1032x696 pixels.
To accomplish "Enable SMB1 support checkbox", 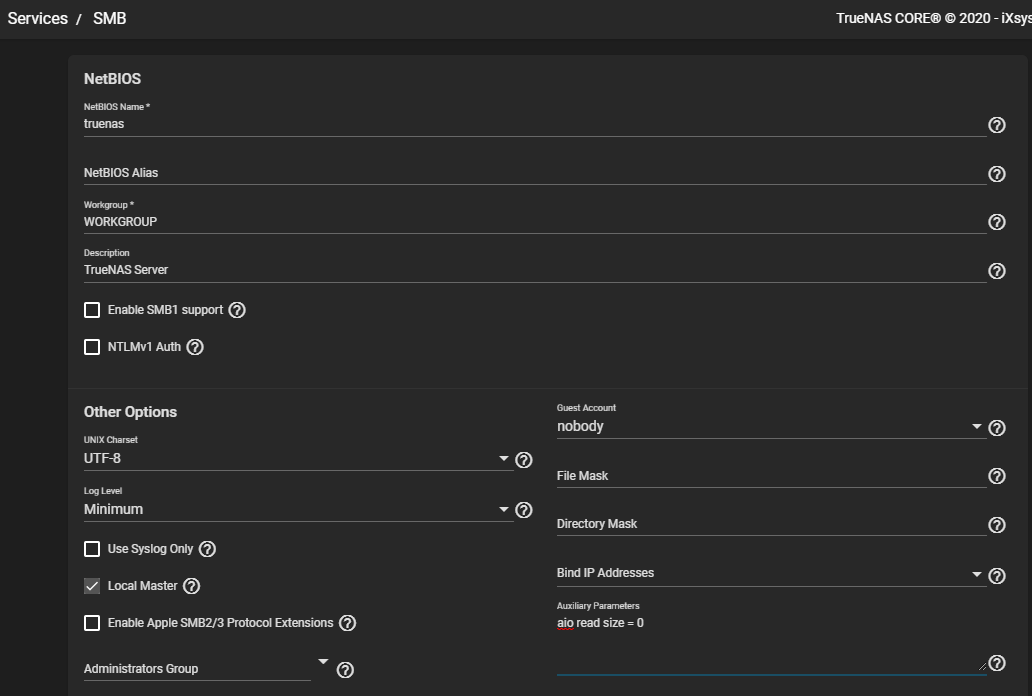I will coord(92,310).
